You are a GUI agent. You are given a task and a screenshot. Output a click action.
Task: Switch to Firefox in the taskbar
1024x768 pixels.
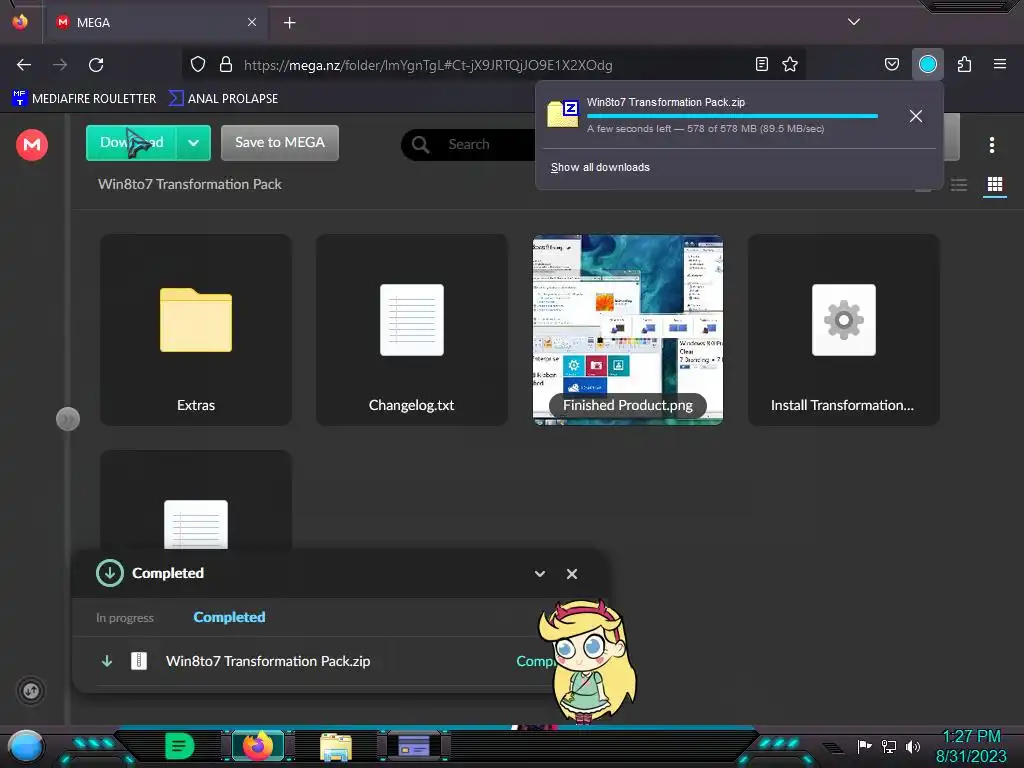(x=257, y=746)
